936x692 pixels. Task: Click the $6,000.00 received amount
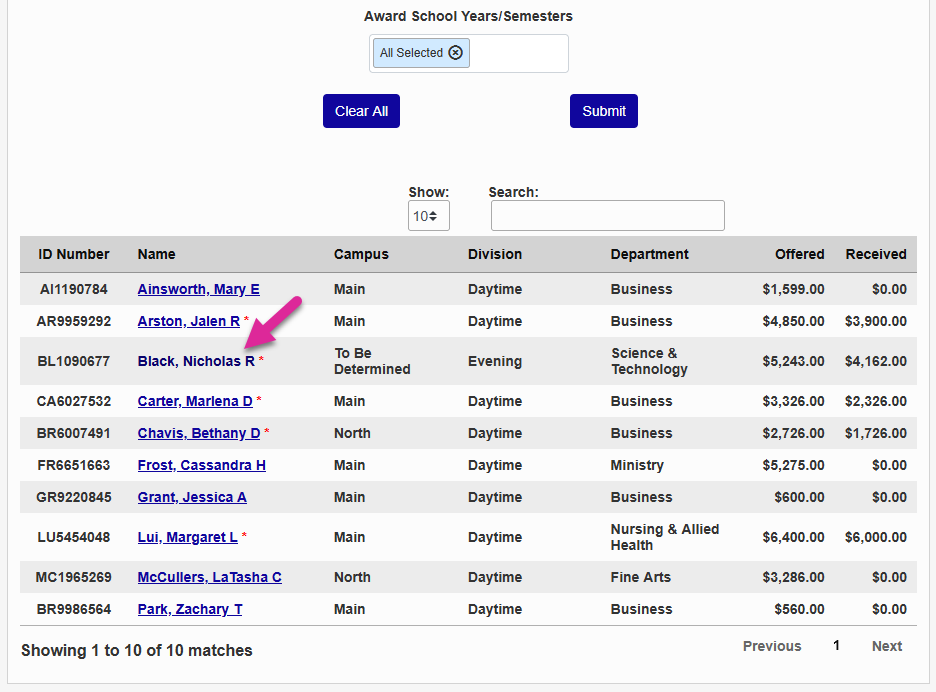[x=876, y=537]
